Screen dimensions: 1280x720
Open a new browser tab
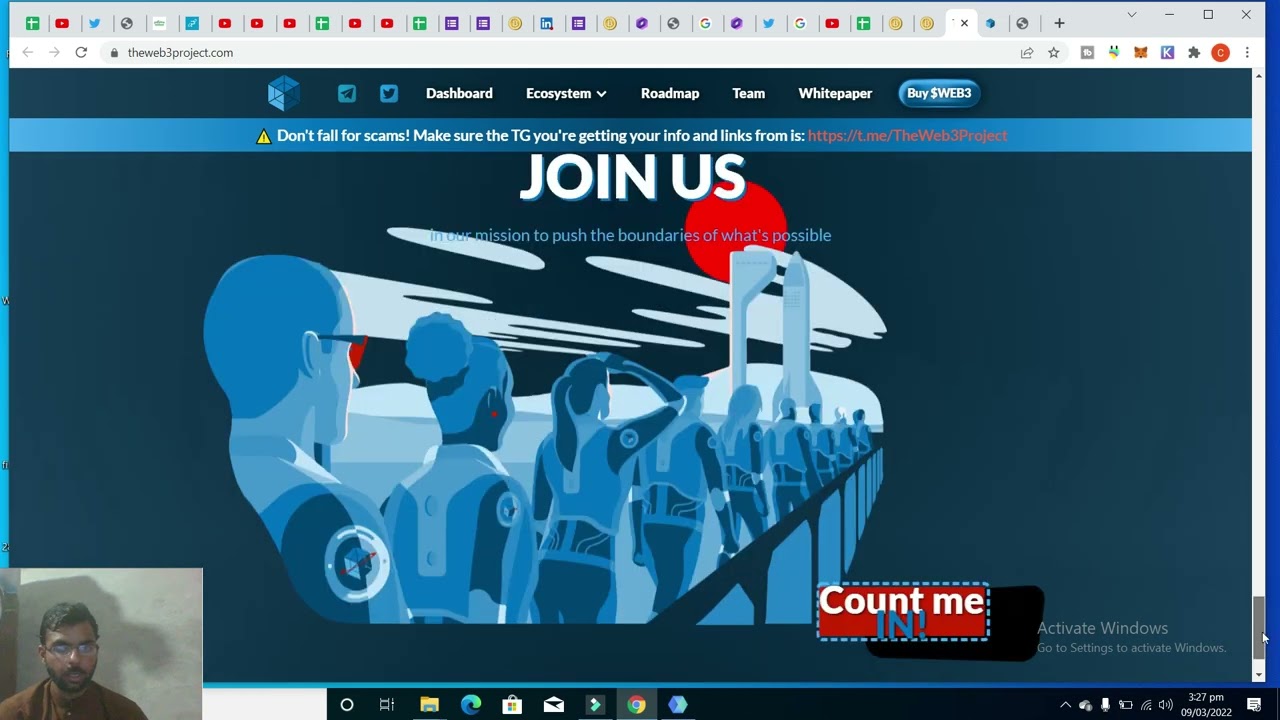coord(1059,23)
